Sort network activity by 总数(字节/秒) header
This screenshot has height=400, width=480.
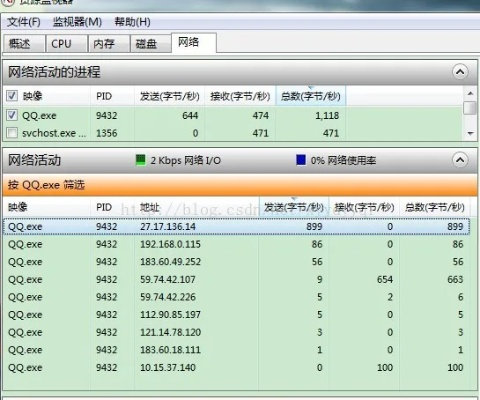click(x=435, y=207)
